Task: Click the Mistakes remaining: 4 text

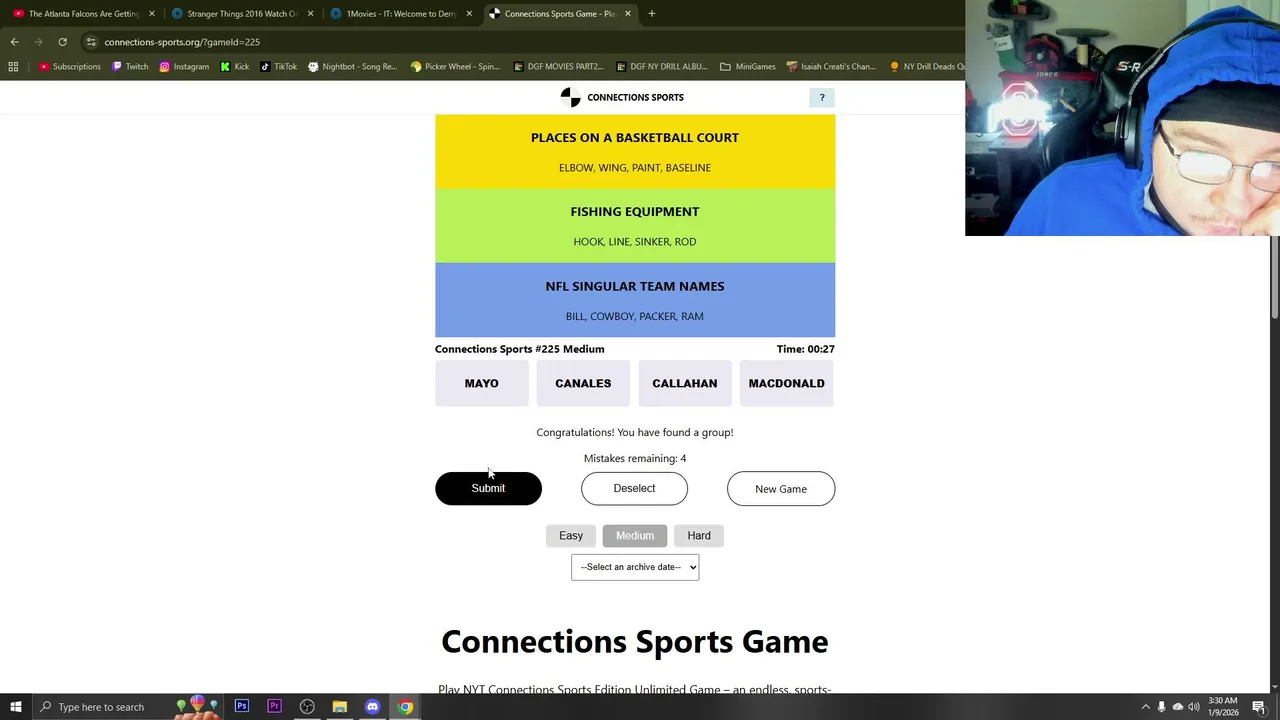Action: click(x=635, y=458)
